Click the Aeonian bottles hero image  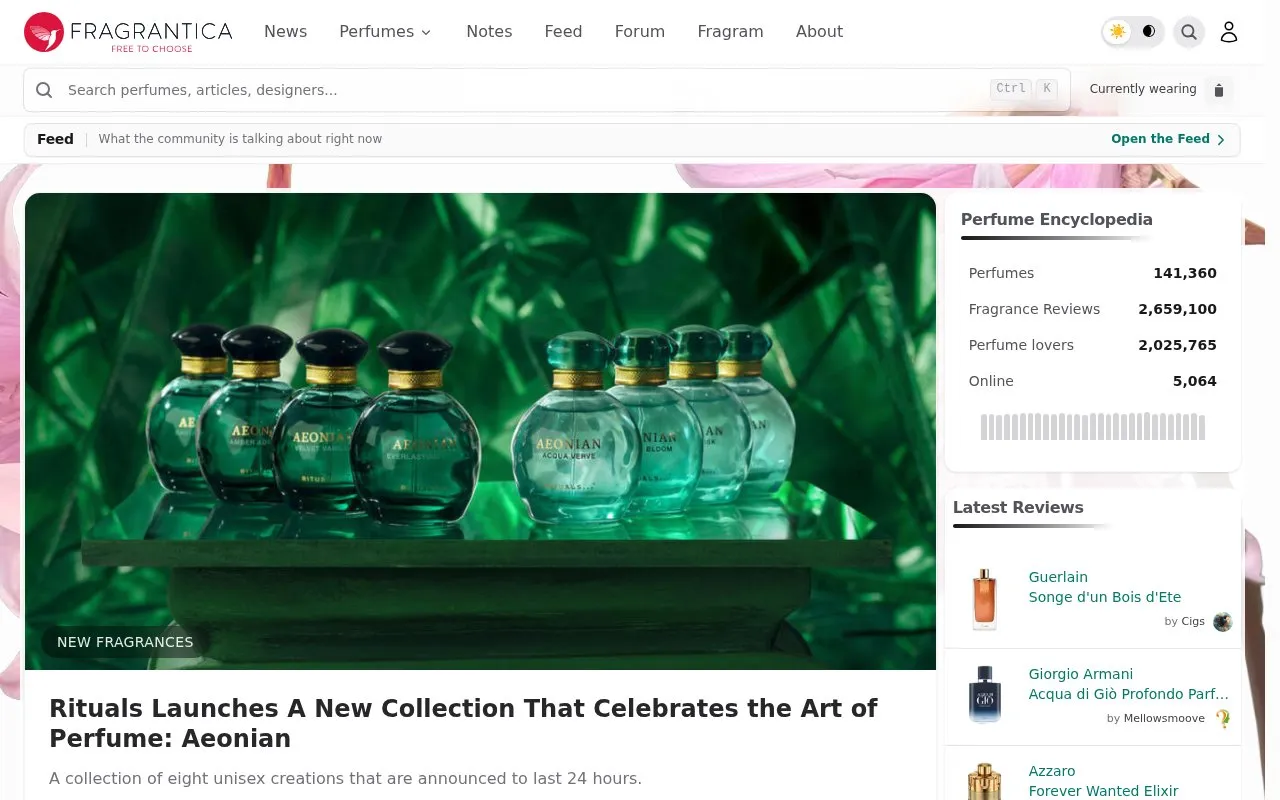click(480, 431)
